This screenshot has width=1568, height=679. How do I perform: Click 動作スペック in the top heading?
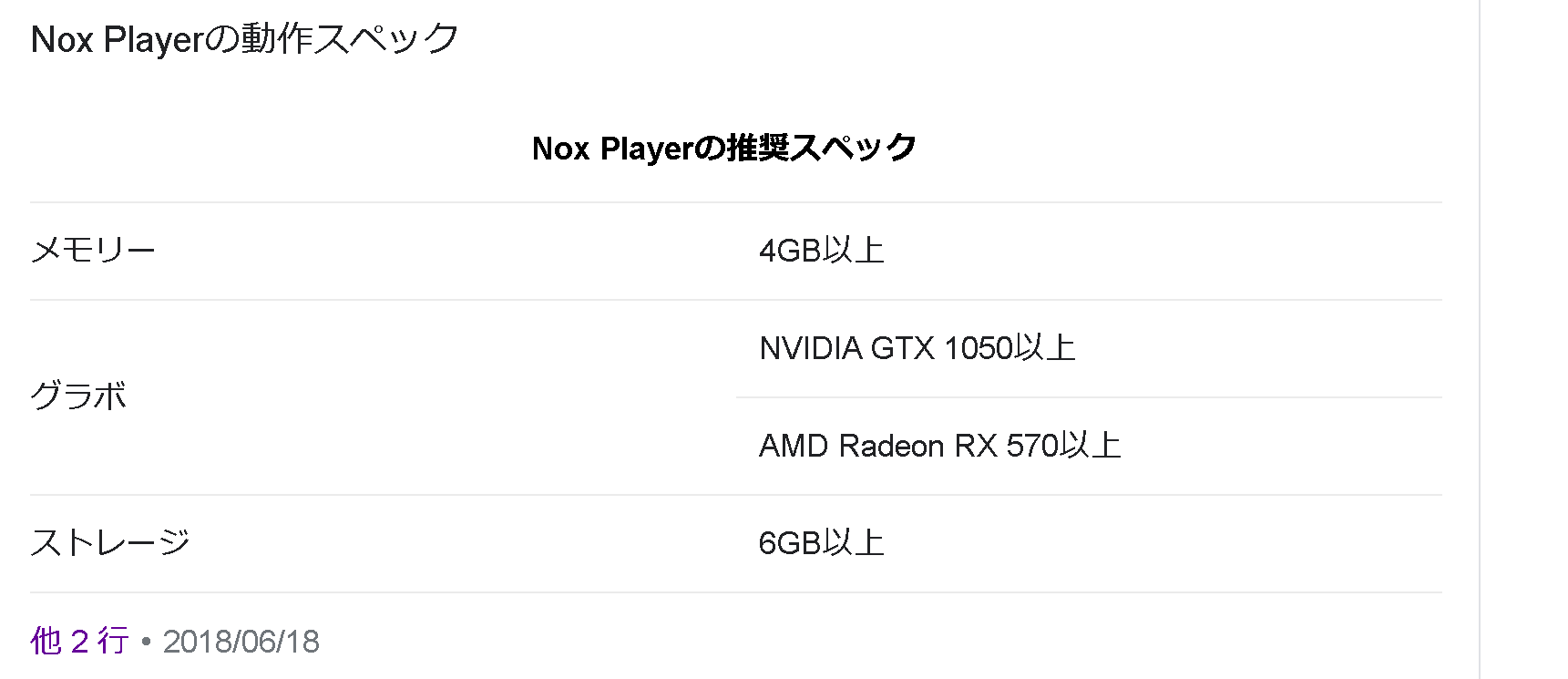(351, 39)
